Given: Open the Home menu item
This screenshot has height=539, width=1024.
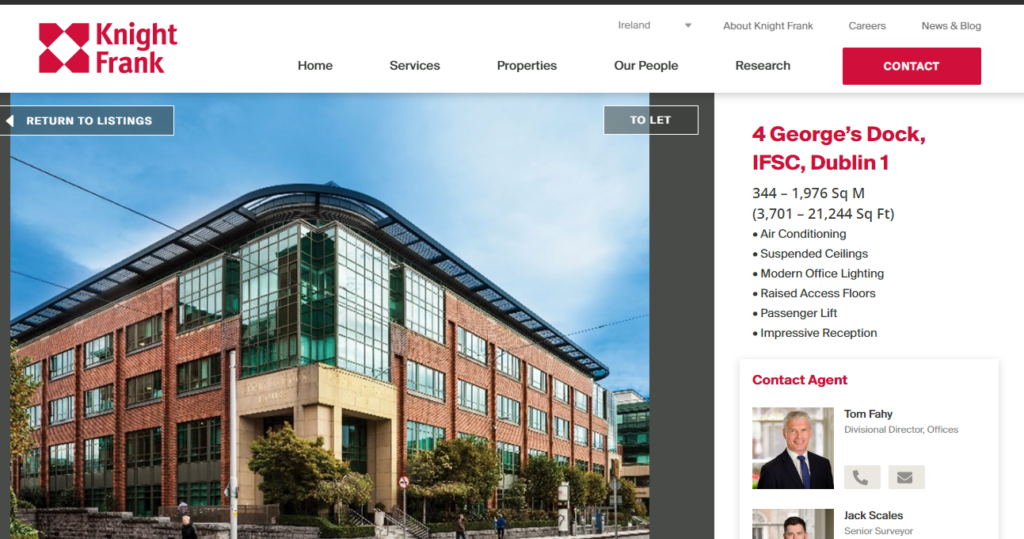Looking at the screenshot, I should tap(315, 65).
